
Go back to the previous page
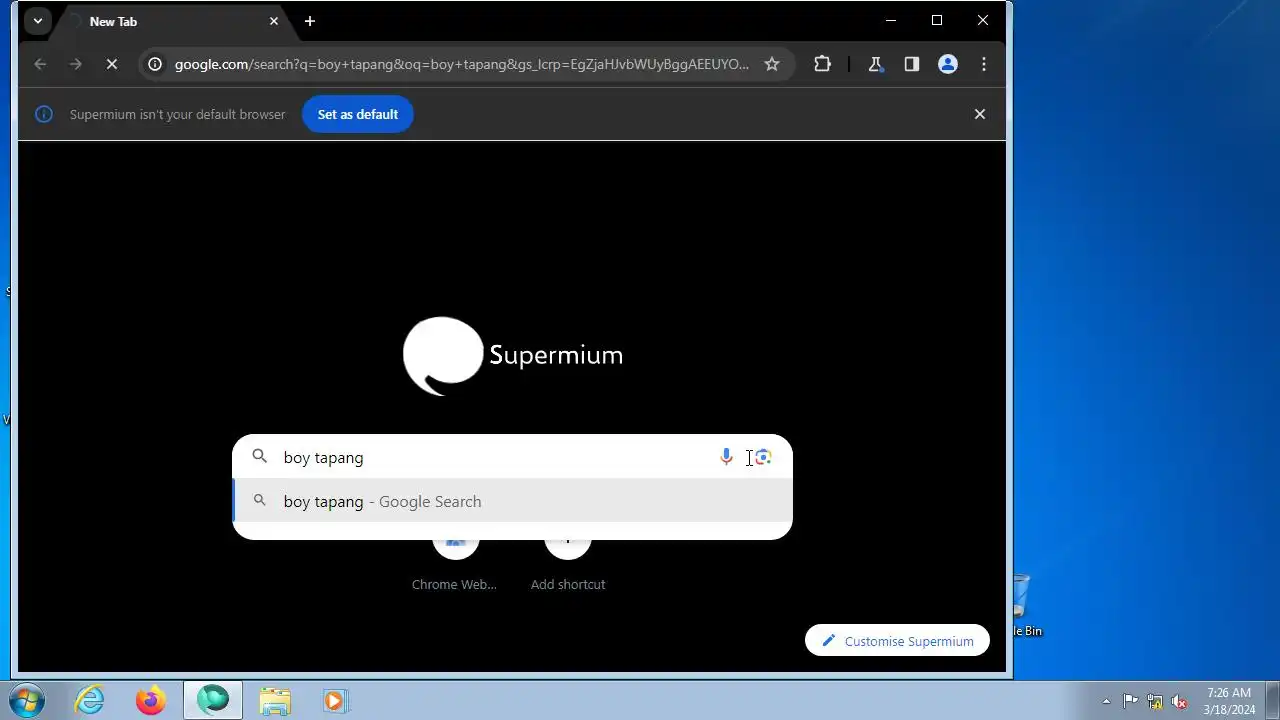click(x=40, y=64)
